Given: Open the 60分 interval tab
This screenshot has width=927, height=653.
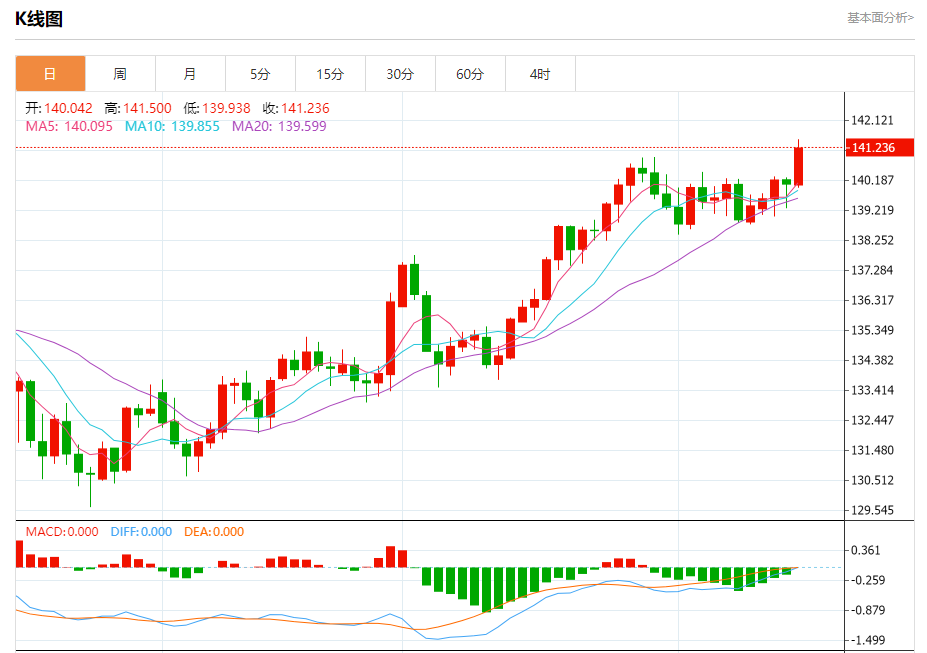Looking at the screenshot, I should (470, 74).
